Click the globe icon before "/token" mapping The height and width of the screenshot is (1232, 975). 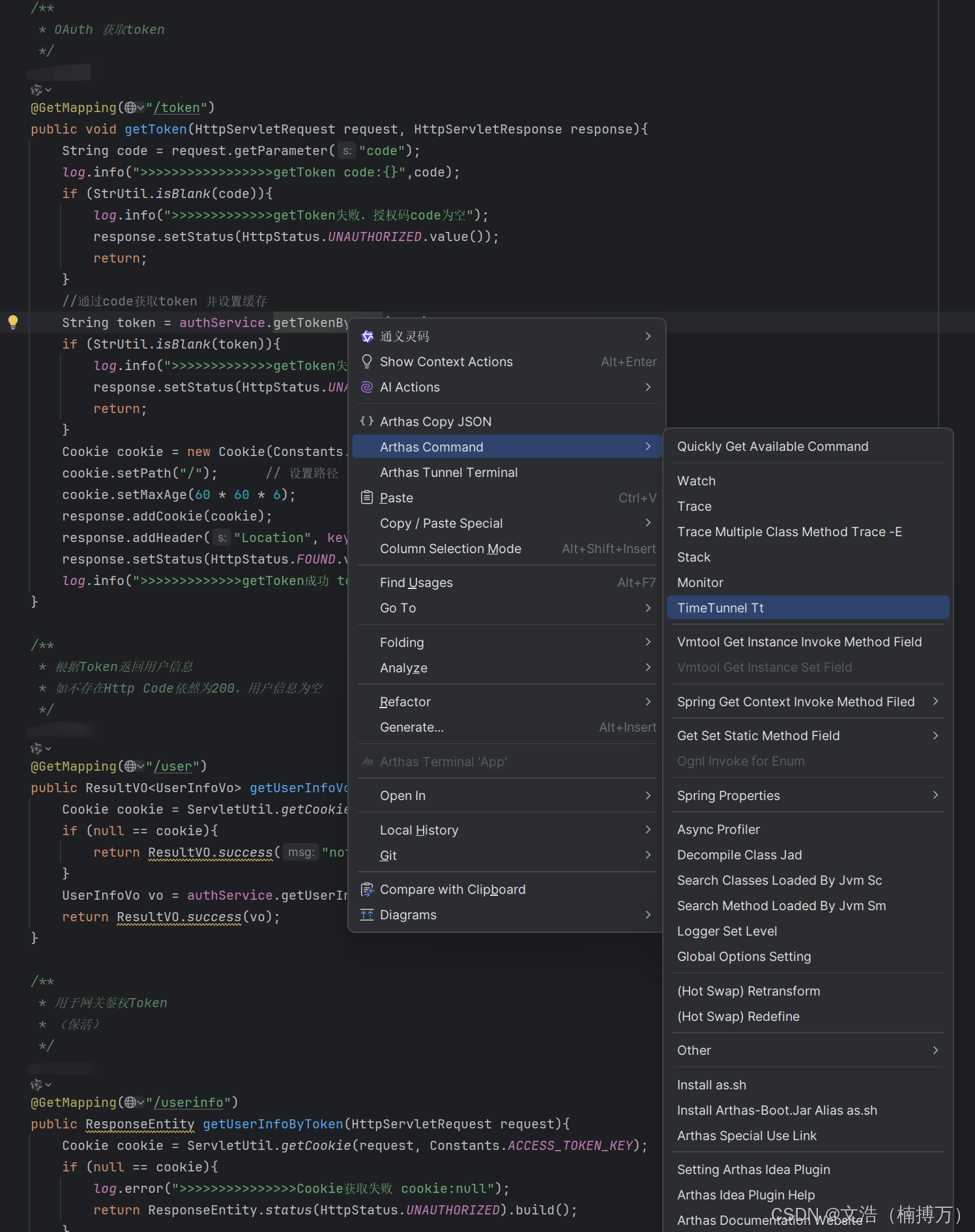coord(131,107)
